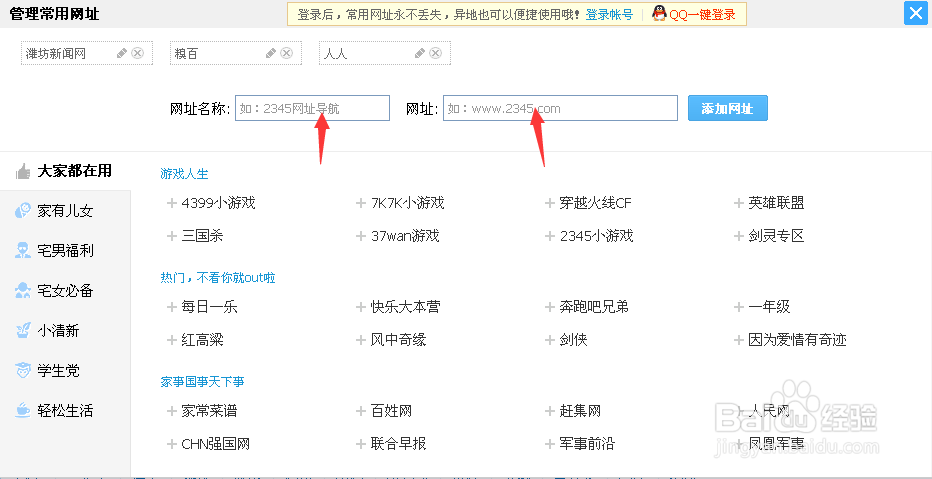Image resolution: width=932 pixels, height=479 pixels.
Task: Delete the 潍坊新闻网 entry
Action: [137, 53]
